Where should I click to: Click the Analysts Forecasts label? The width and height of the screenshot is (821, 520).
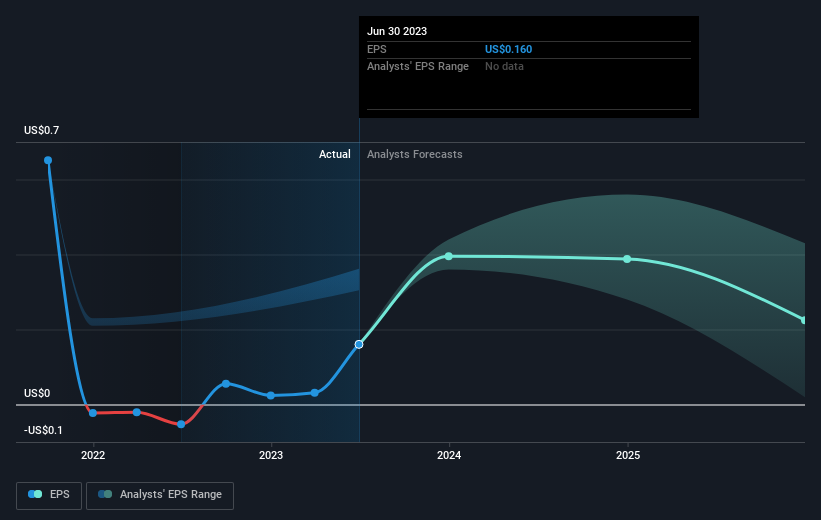pyautogui.click(x=415, y=154)
